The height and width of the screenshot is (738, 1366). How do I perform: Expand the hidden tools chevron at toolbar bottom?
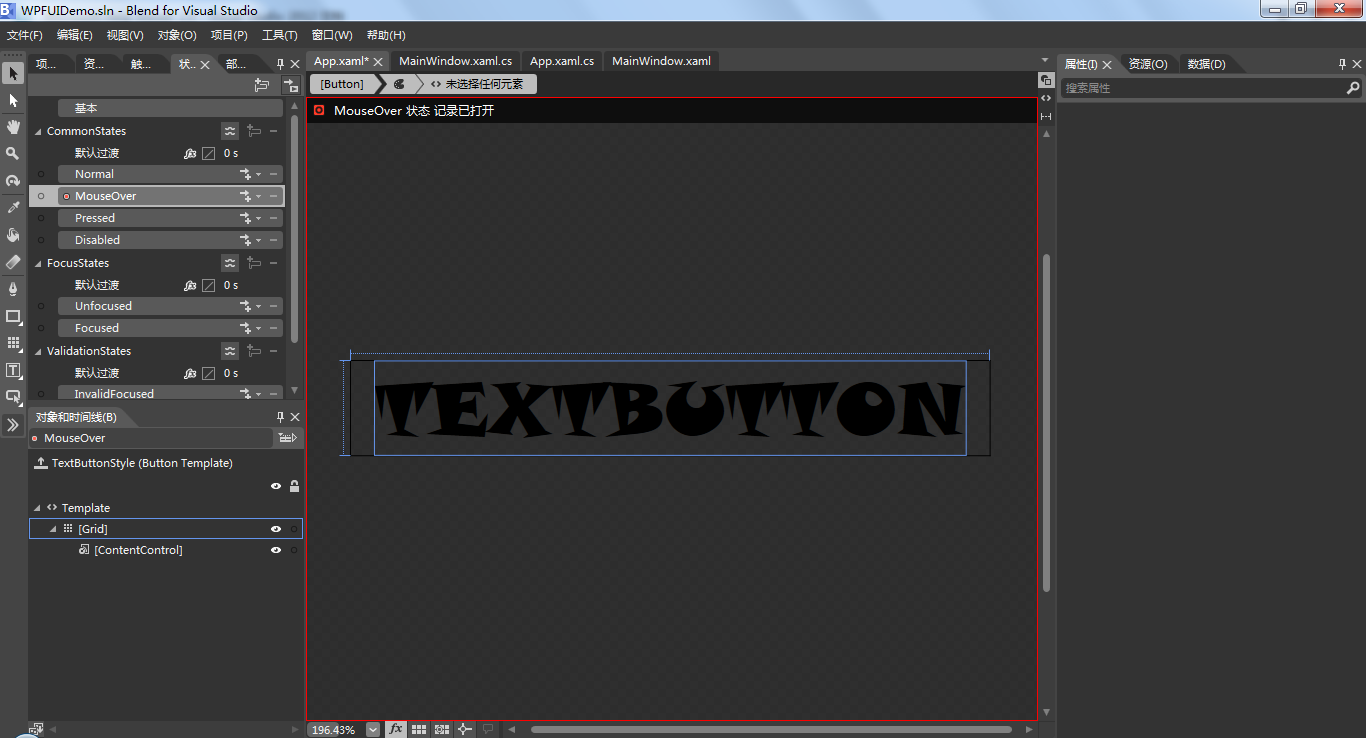pyautogui.click(x=13, y=425)
